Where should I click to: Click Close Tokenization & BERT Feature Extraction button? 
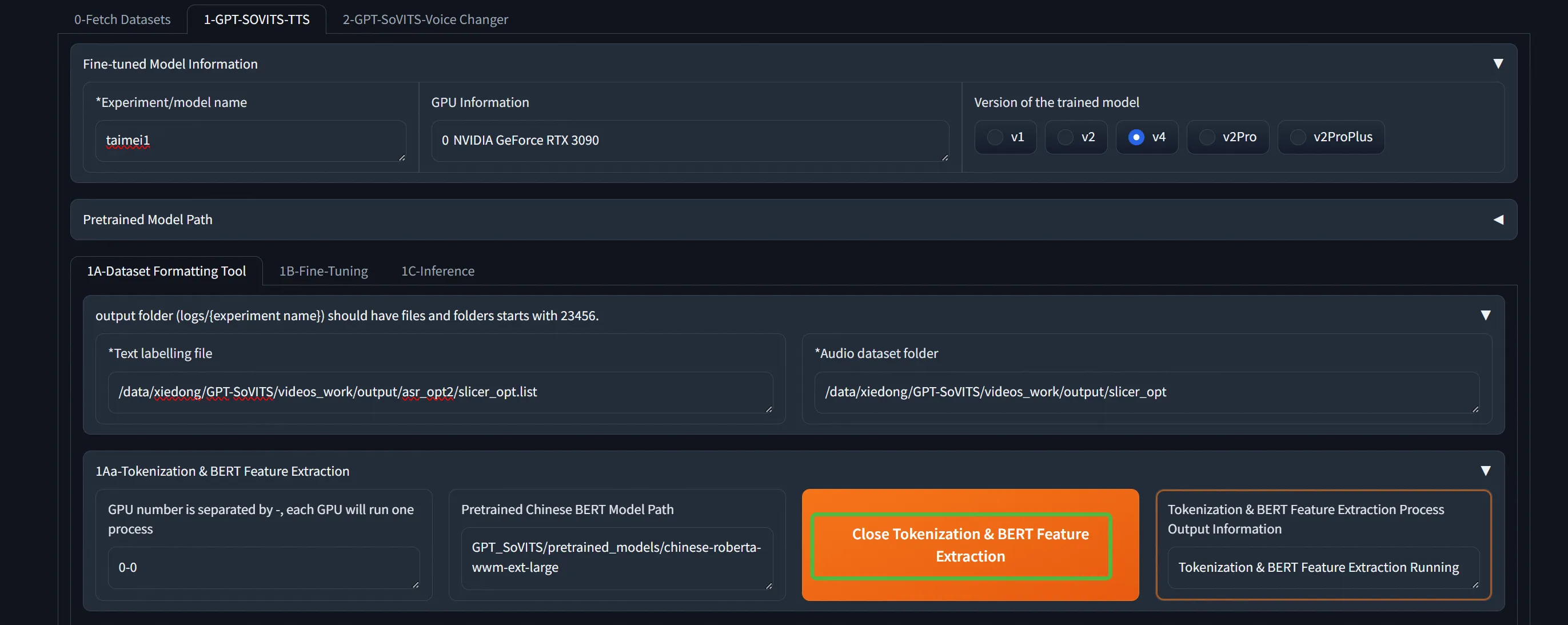pos(969,545)
